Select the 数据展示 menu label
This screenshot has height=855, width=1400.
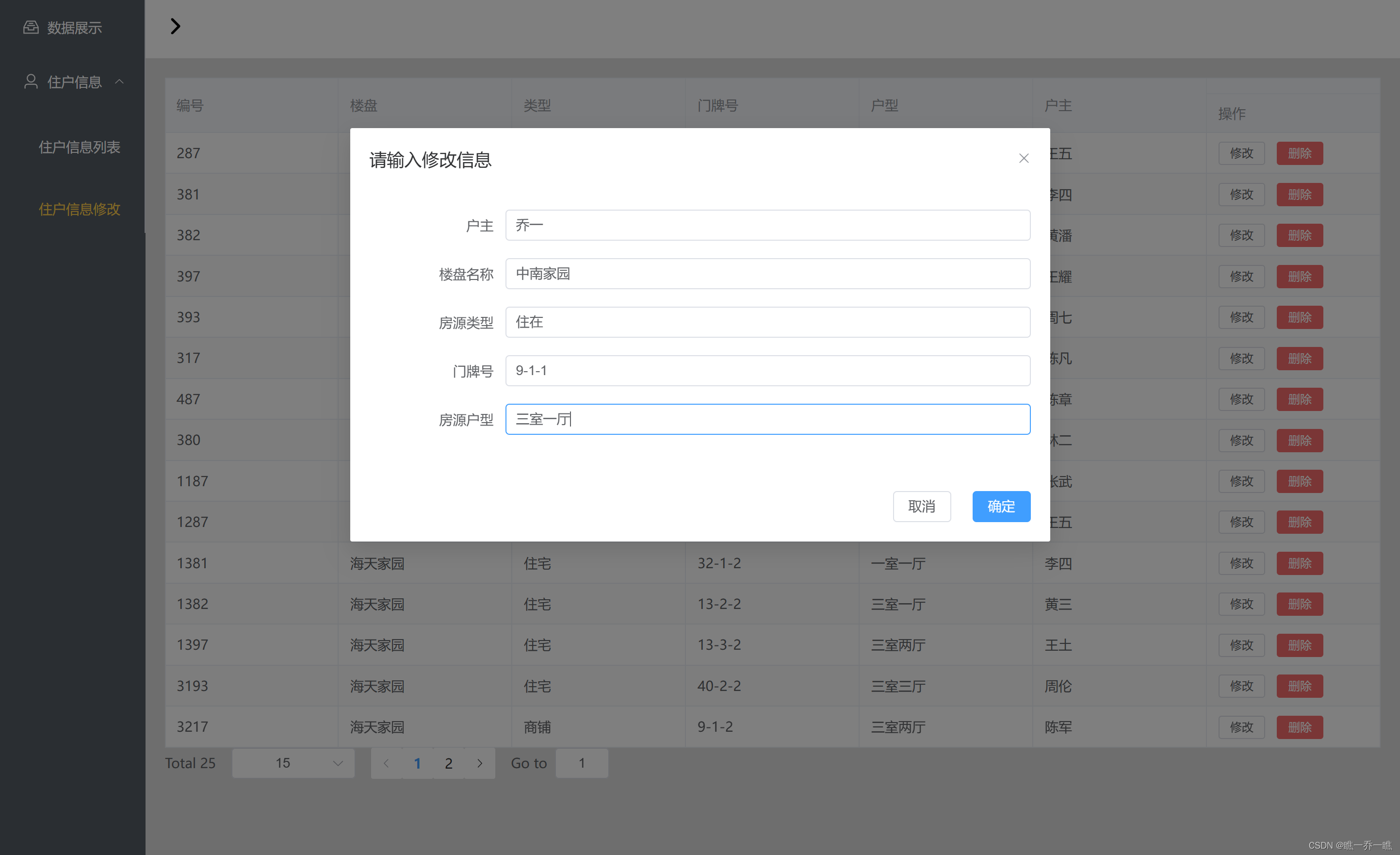point(74,27)
